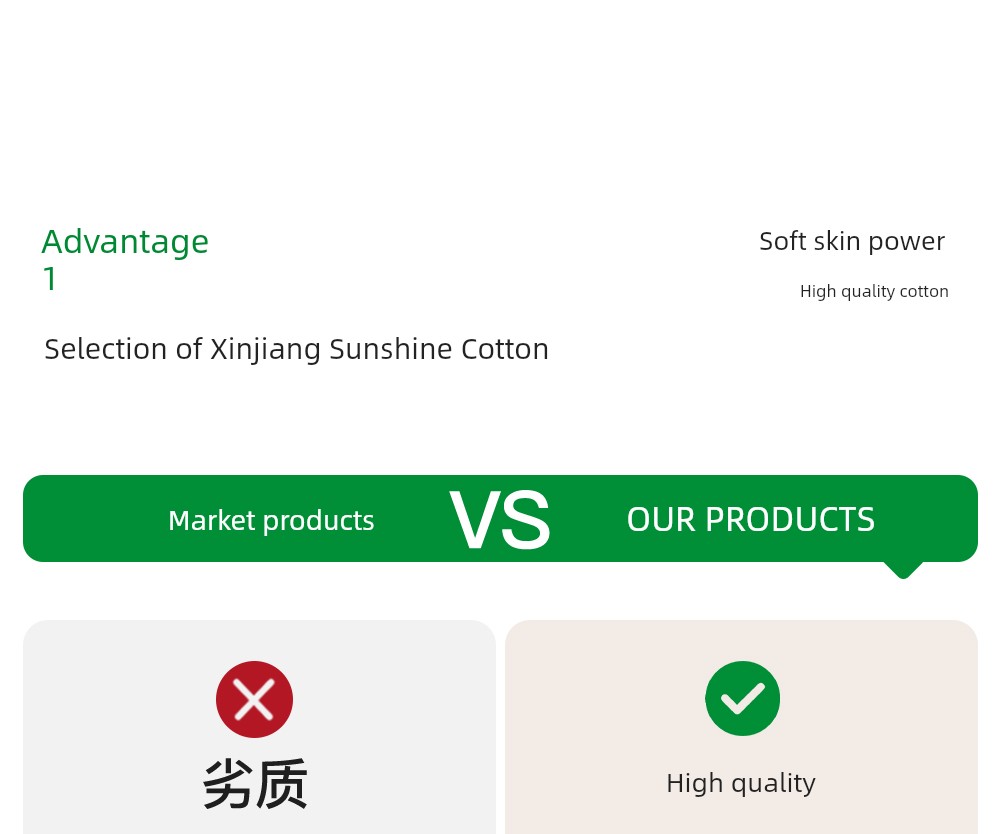
Task: Click Selection of Xinjiang Sunshine Cotton line
Action: [297, 349]
